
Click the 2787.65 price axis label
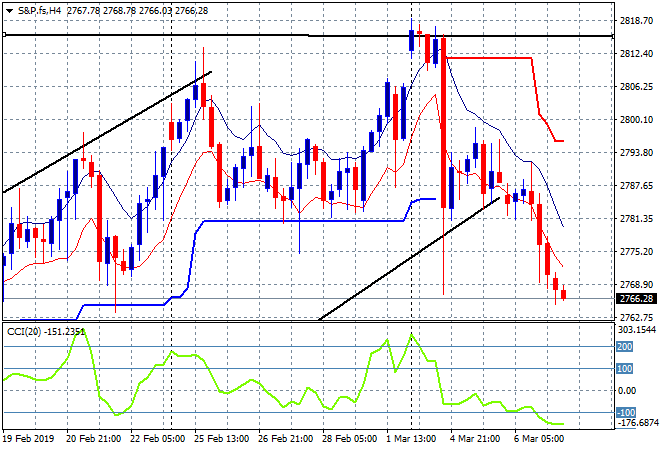point(636,185)
